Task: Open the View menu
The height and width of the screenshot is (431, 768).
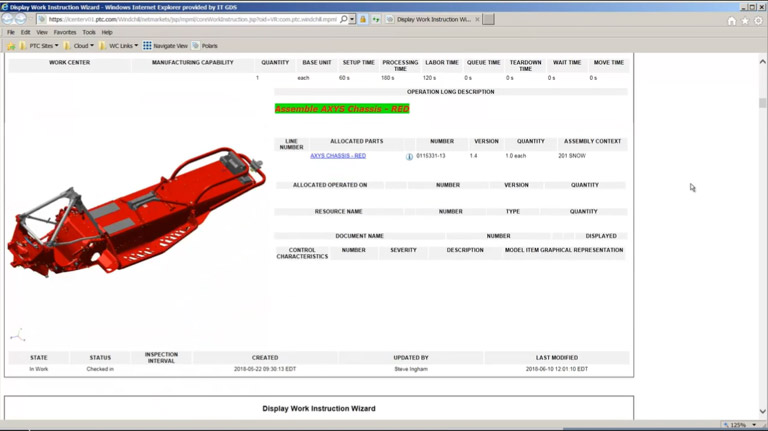Action: click(x=42, y=32)
